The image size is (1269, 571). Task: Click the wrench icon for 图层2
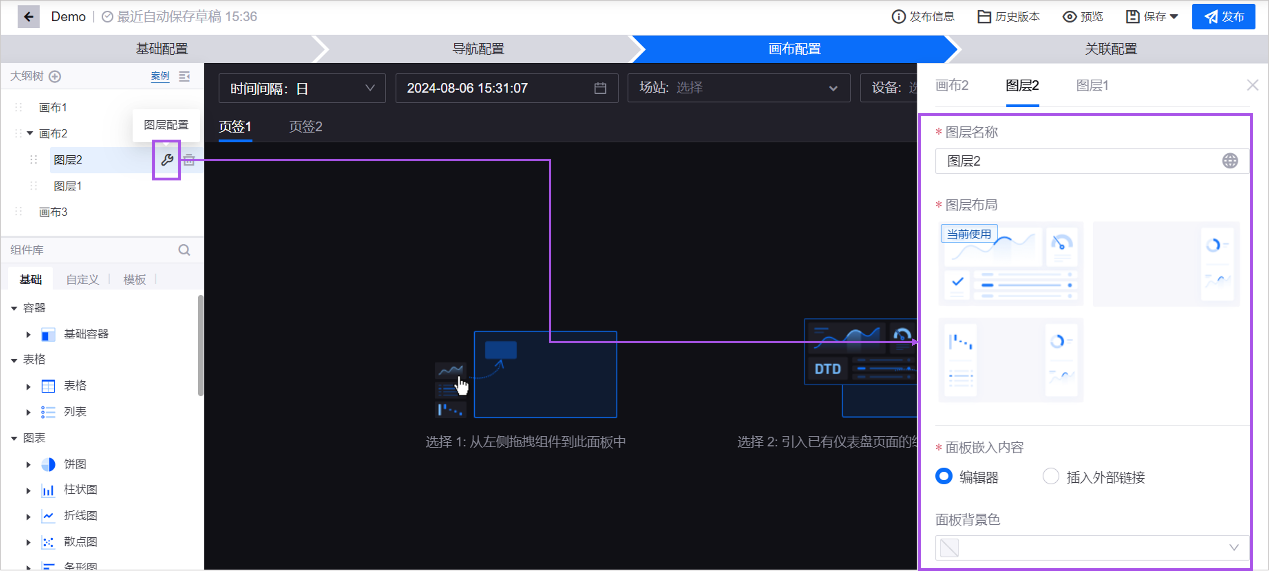[167, 160]
